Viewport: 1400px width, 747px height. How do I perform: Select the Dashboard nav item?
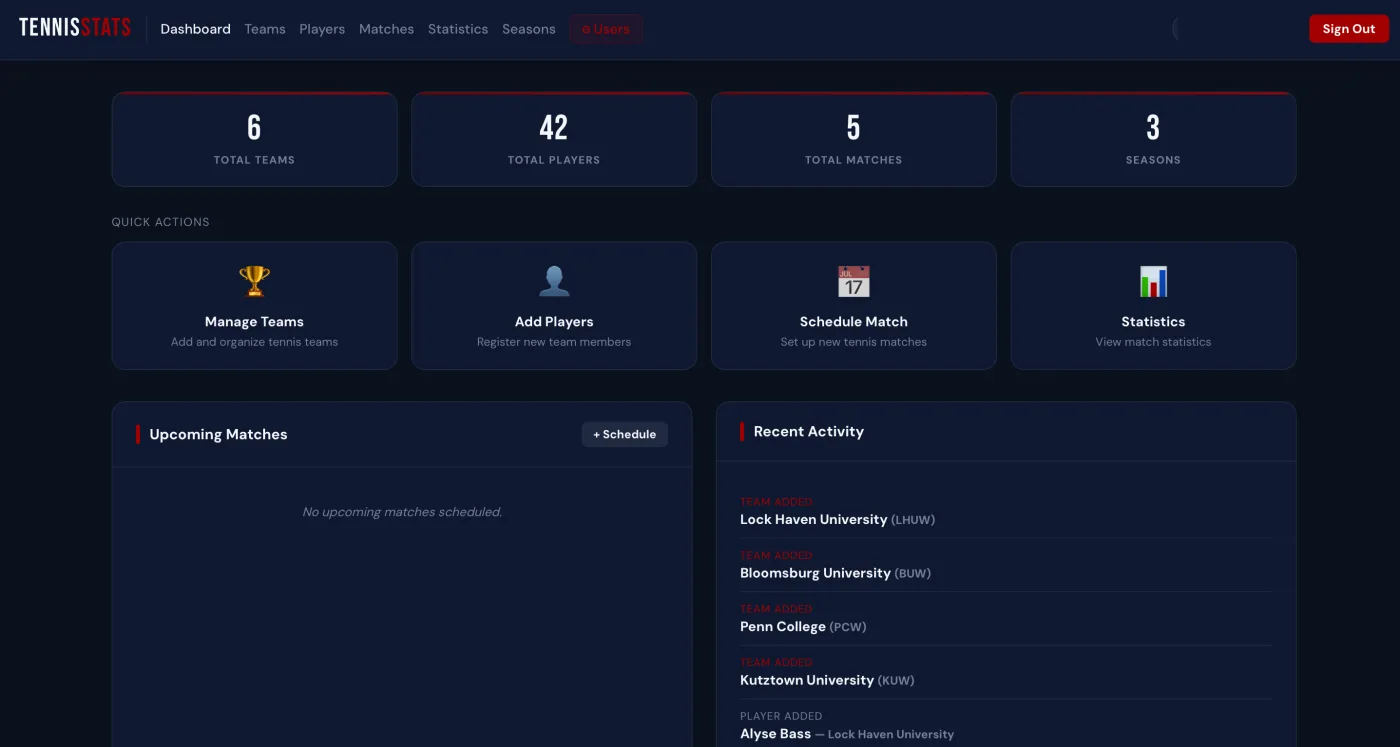[x=195, y=29]
